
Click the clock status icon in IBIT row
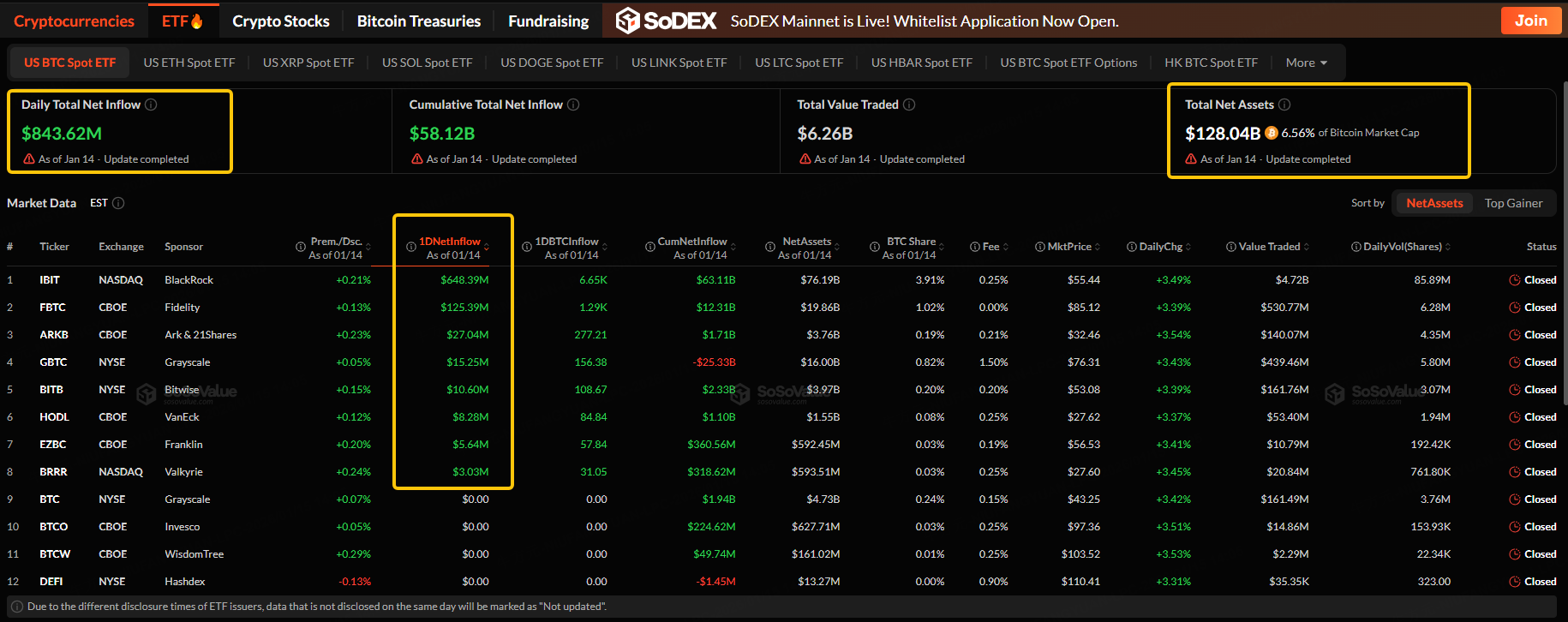pyautogui.click(x=1515, y=280)
